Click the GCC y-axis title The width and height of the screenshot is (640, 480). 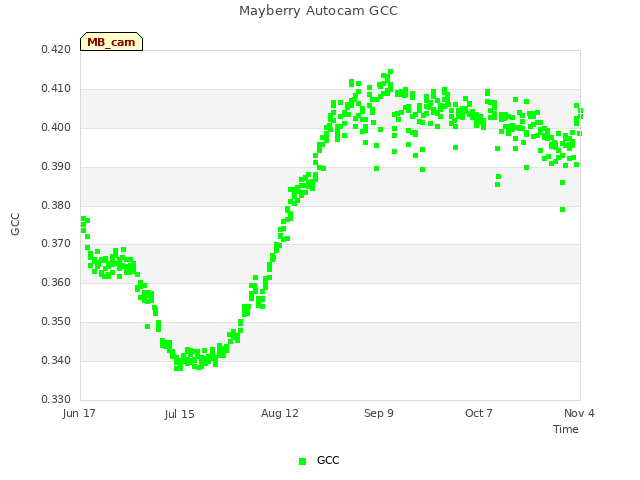pyautogui.click(x=15, y=224)
